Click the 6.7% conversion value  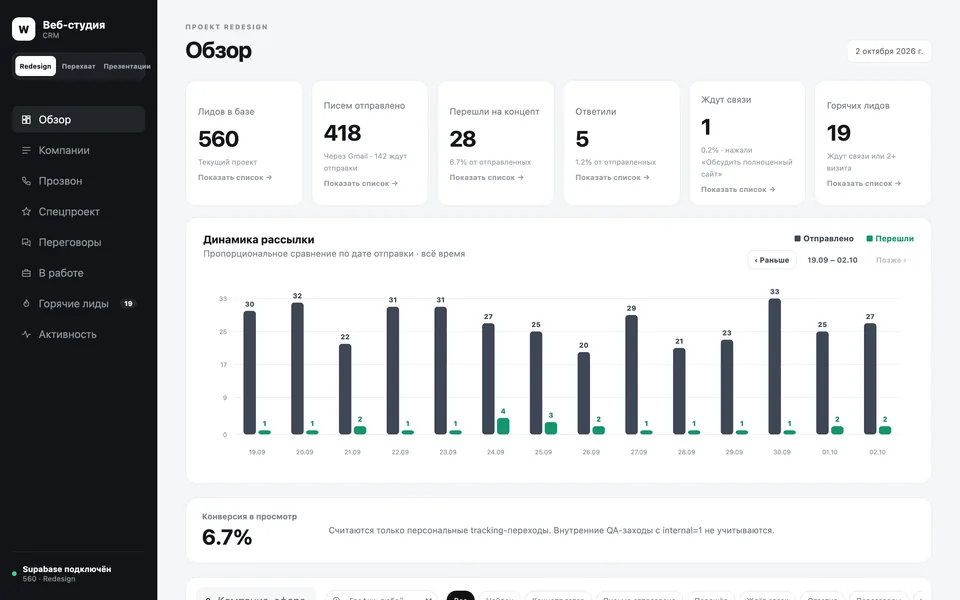click(227, 538)
